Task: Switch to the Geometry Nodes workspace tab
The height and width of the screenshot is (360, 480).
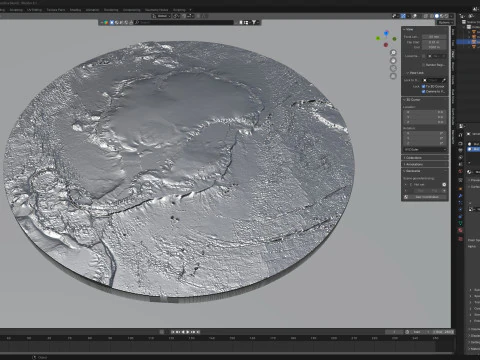Action: pyautogui.click(x=156, y=10)
